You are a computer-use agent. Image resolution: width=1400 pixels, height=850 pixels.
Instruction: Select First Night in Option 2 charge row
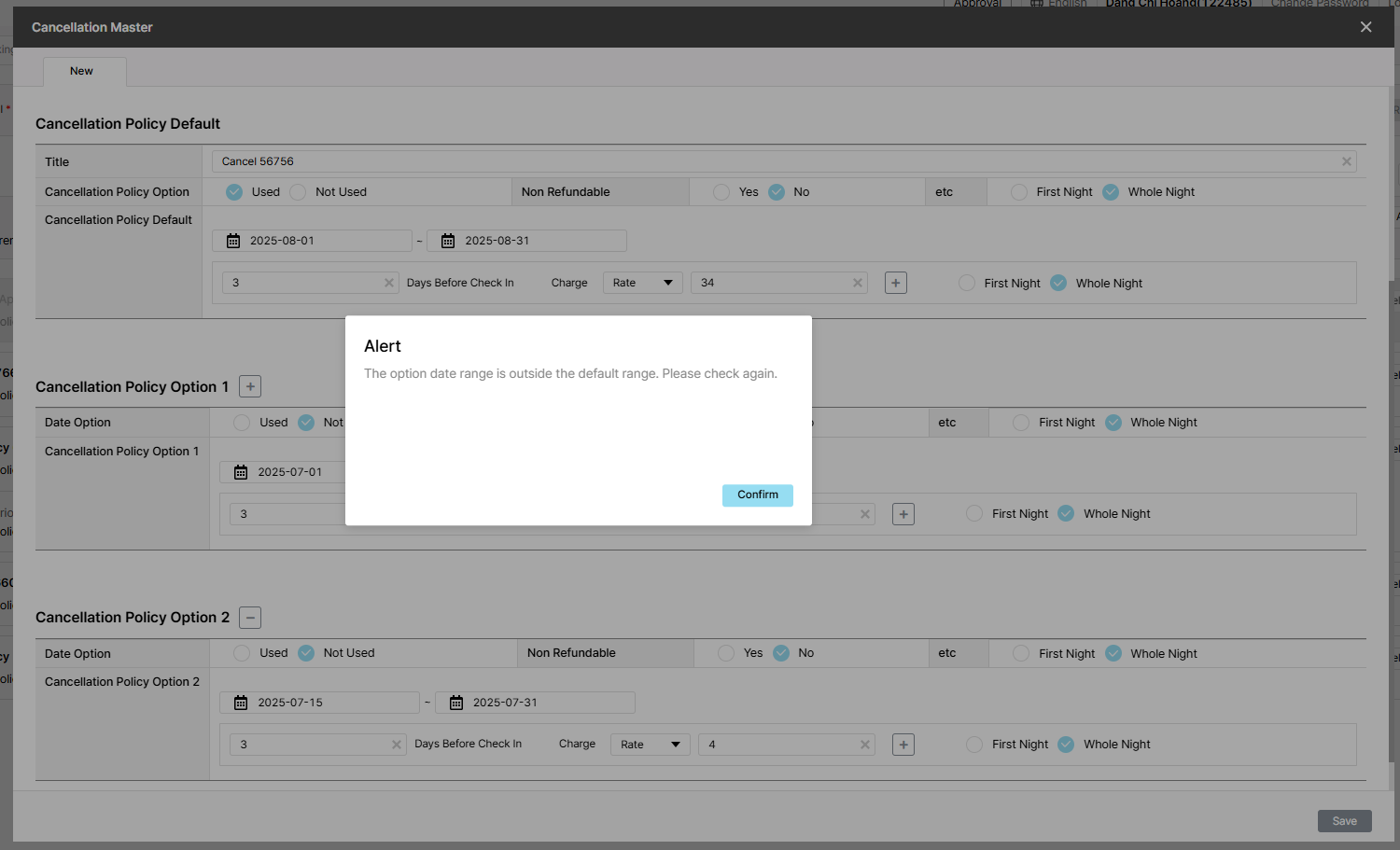(974, 745)
